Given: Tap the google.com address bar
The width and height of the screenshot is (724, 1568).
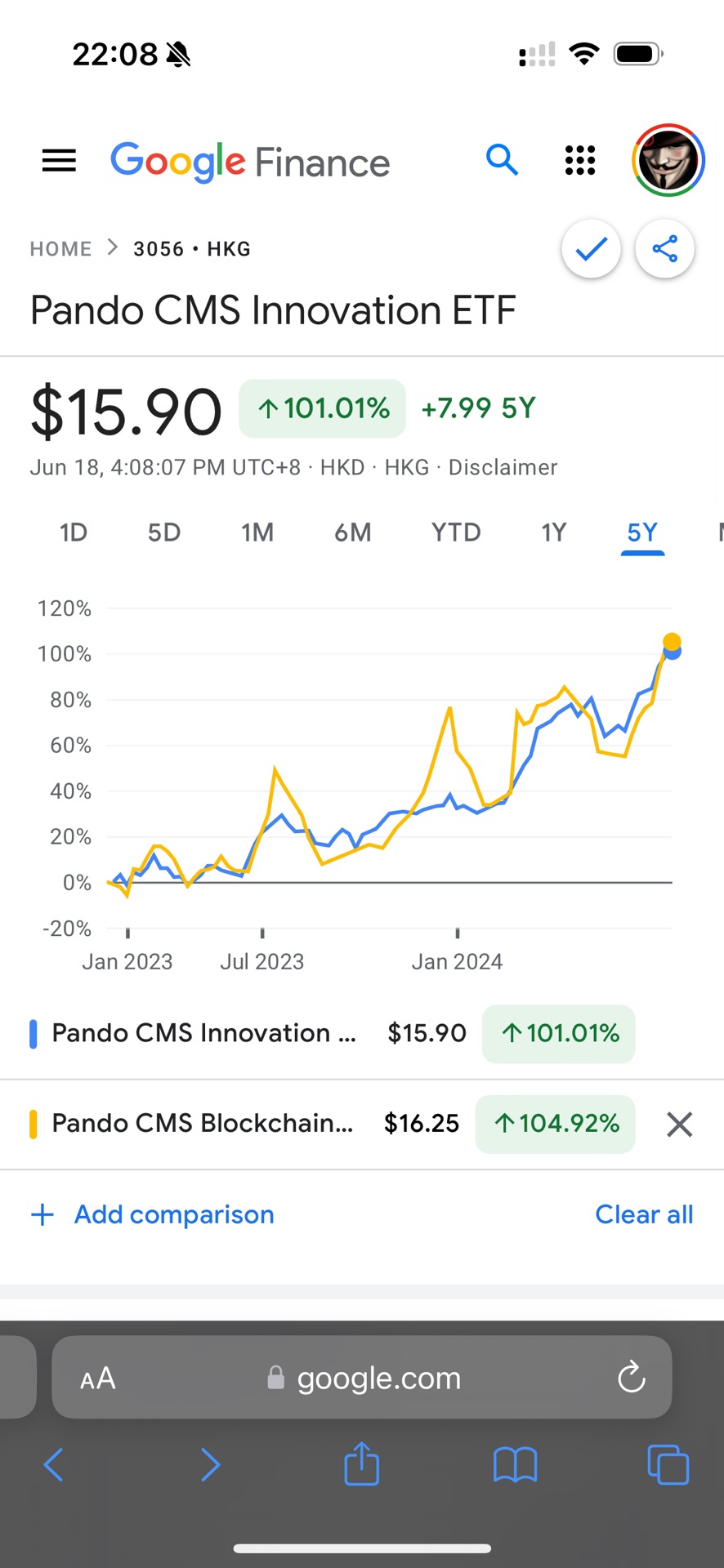Looking at the screenshot, I should coord(378,1379).
